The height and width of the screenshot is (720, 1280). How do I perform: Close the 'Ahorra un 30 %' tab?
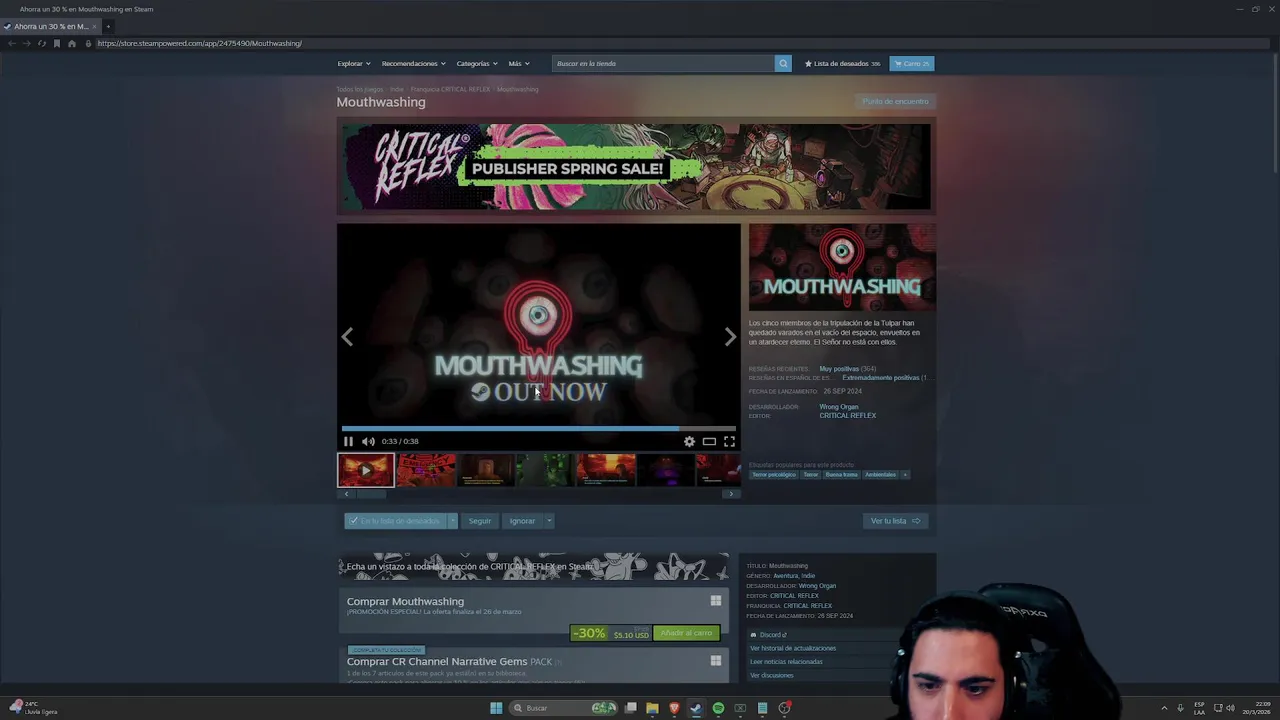94,27
